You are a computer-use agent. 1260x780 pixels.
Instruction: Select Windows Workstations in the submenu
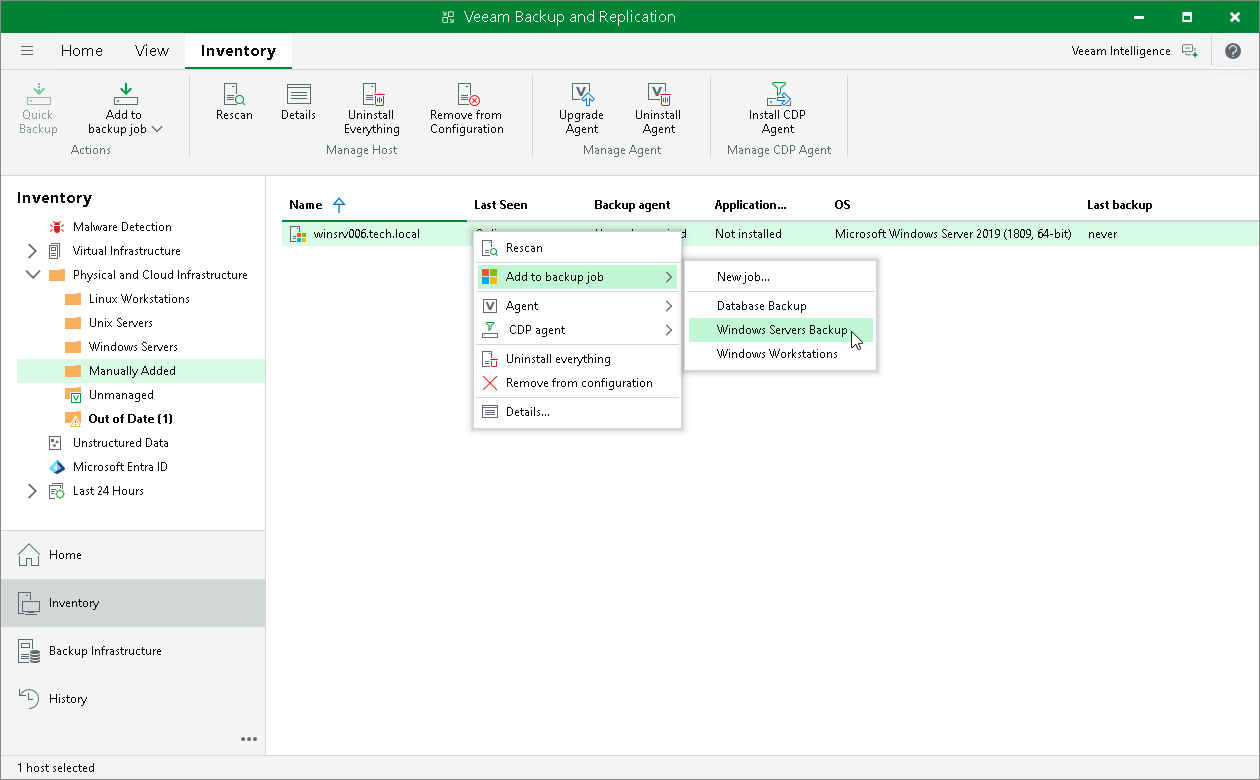click(x=781, y=354)
